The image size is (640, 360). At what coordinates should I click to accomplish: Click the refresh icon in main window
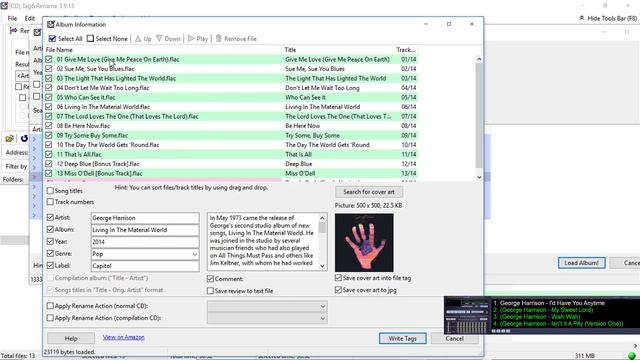24,139
